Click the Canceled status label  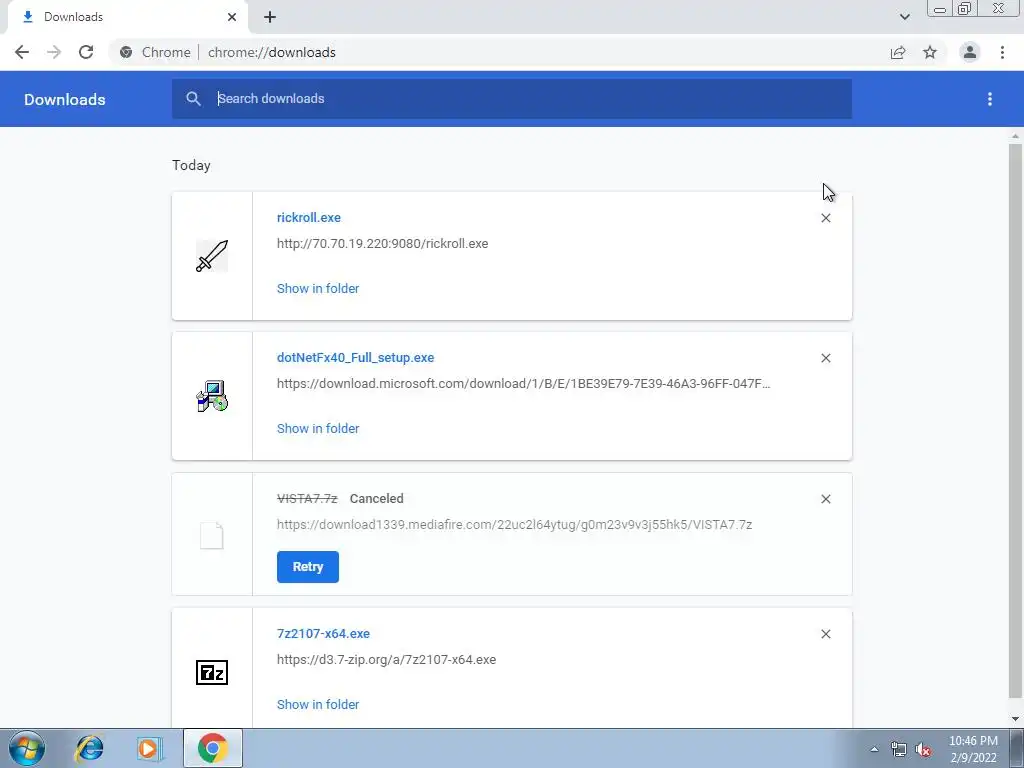[x=376, y=498]
